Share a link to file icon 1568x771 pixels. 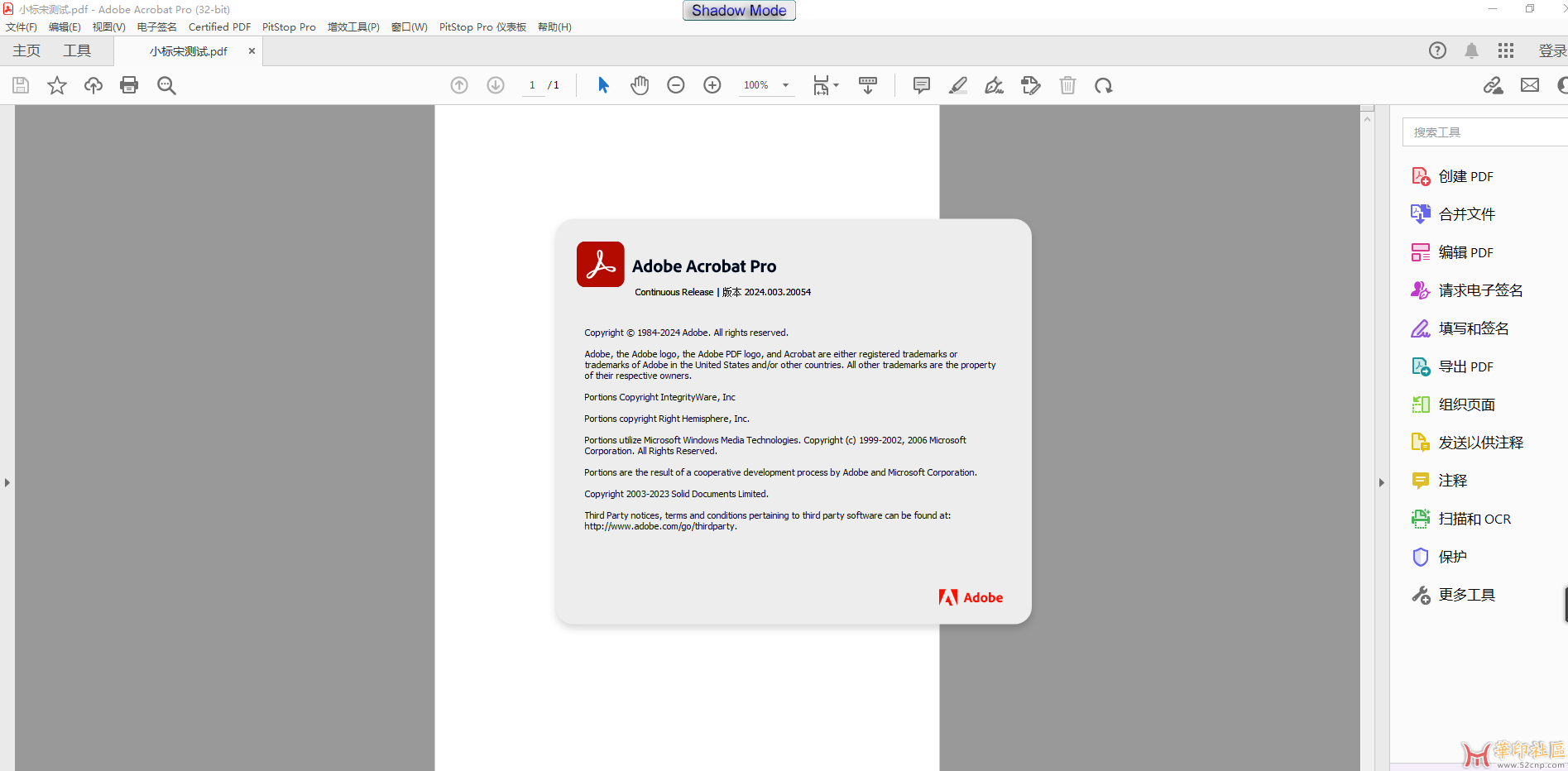(1494, 85)
